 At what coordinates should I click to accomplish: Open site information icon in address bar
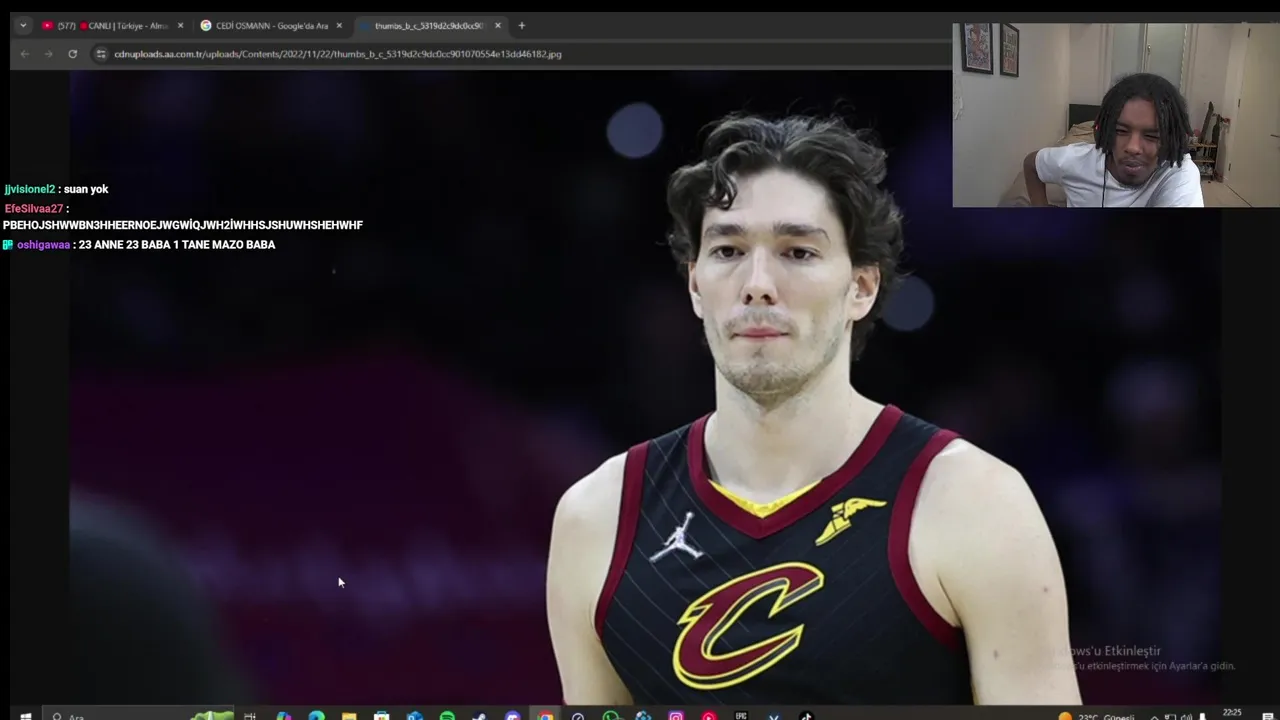pos(101,54)
